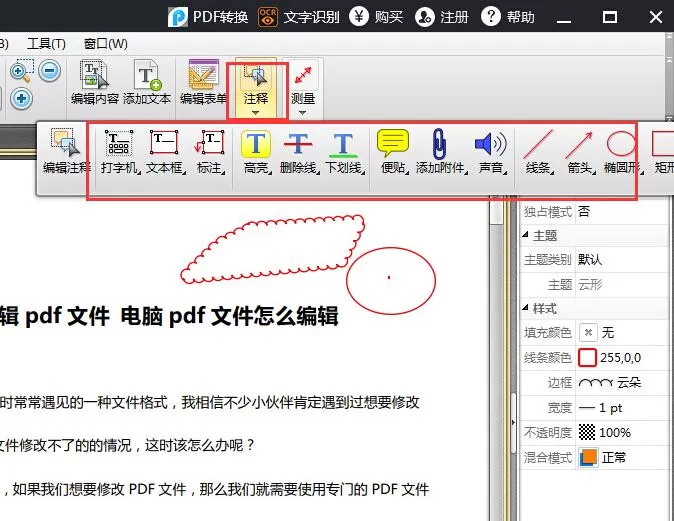
Task: Select the 声音 sound annotation tool
Action: point(492,152)
